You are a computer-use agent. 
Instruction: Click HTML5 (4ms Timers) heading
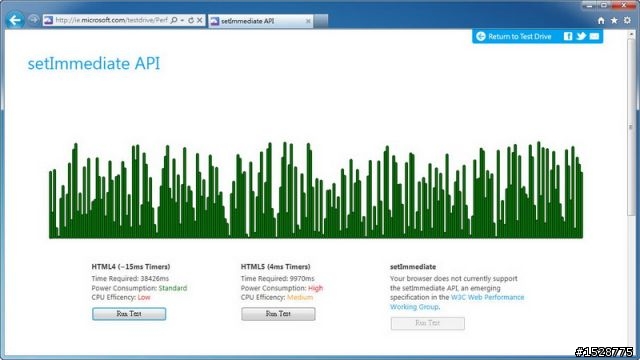(x=276, y=267)
